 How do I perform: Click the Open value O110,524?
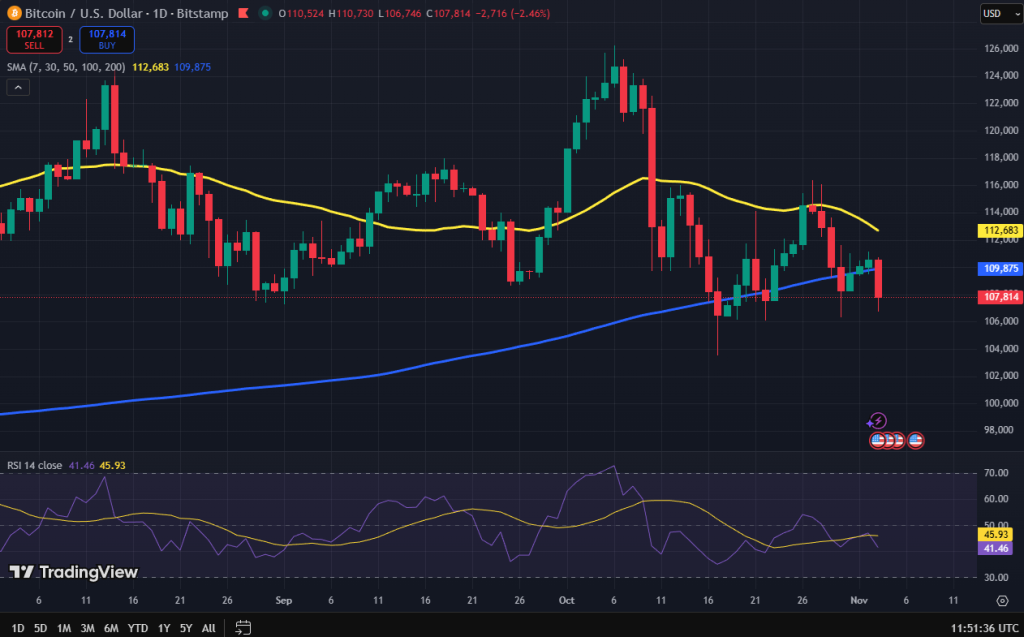301,13
